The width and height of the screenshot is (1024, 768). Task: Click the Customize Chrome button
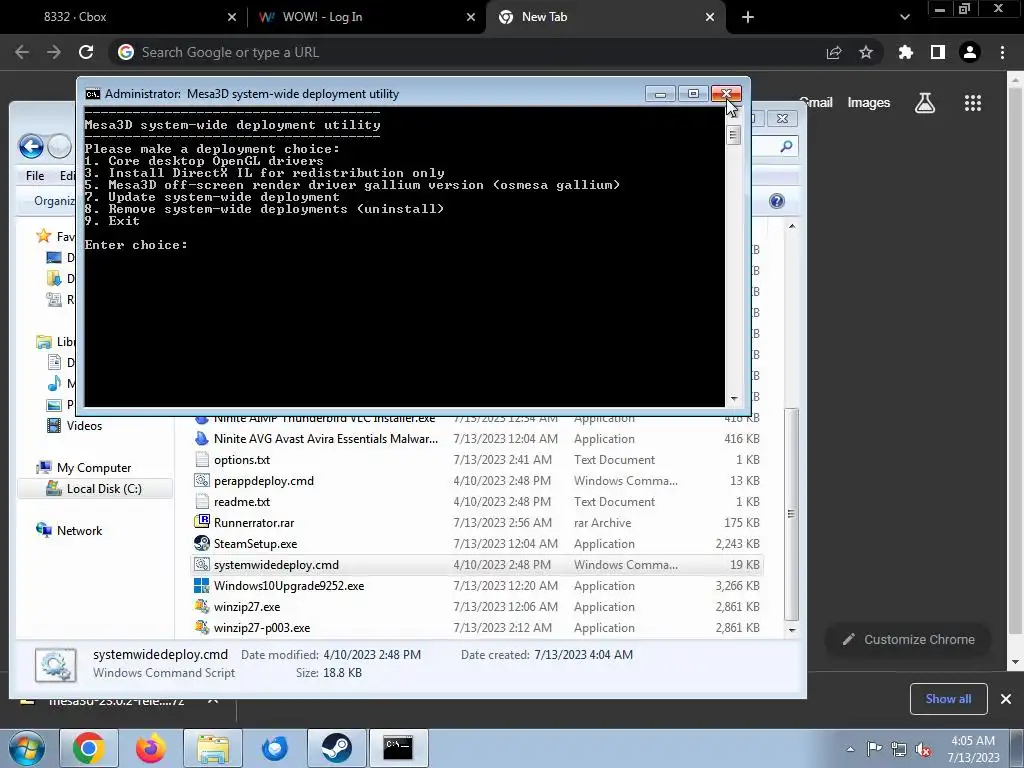(x=908, y=639)
